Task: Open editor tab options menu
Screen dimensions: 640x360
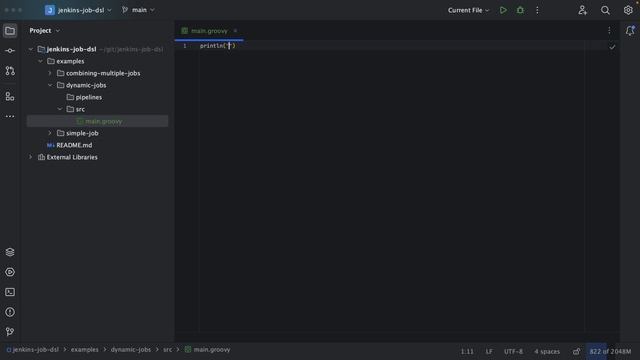Action: coord(609,31)
